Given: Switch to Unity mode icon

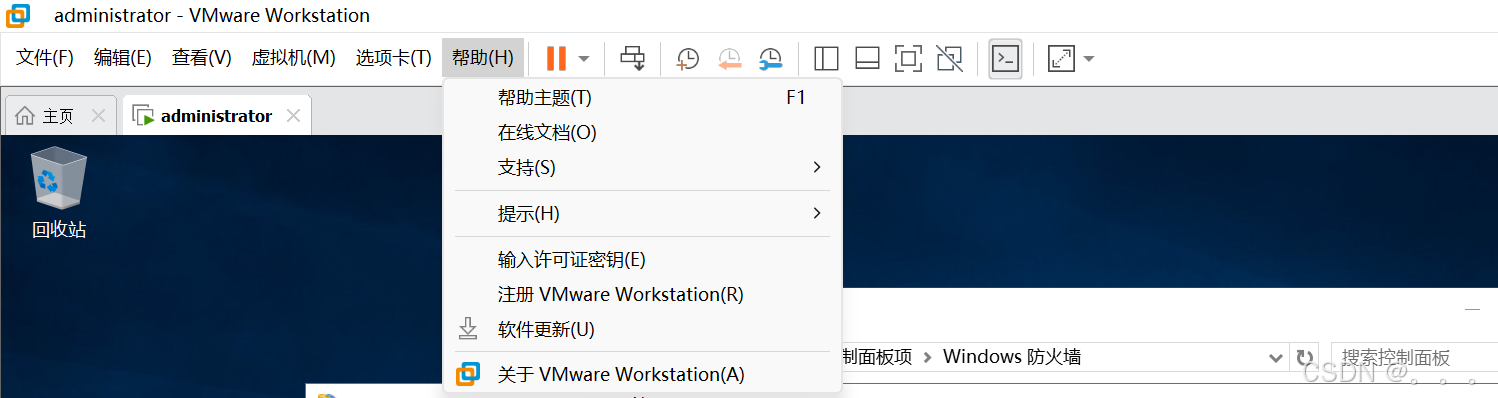Looking at the screenshot, I should (x=949, y=58).
